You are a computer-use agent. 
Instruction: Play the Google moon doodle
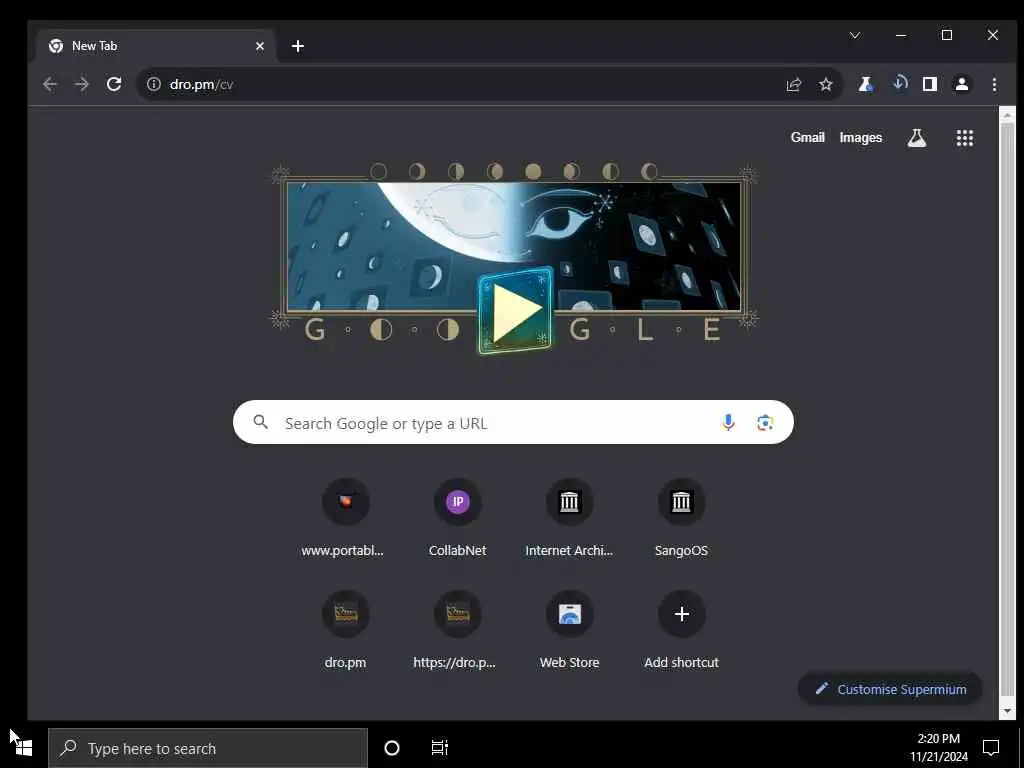coord(515,310)
